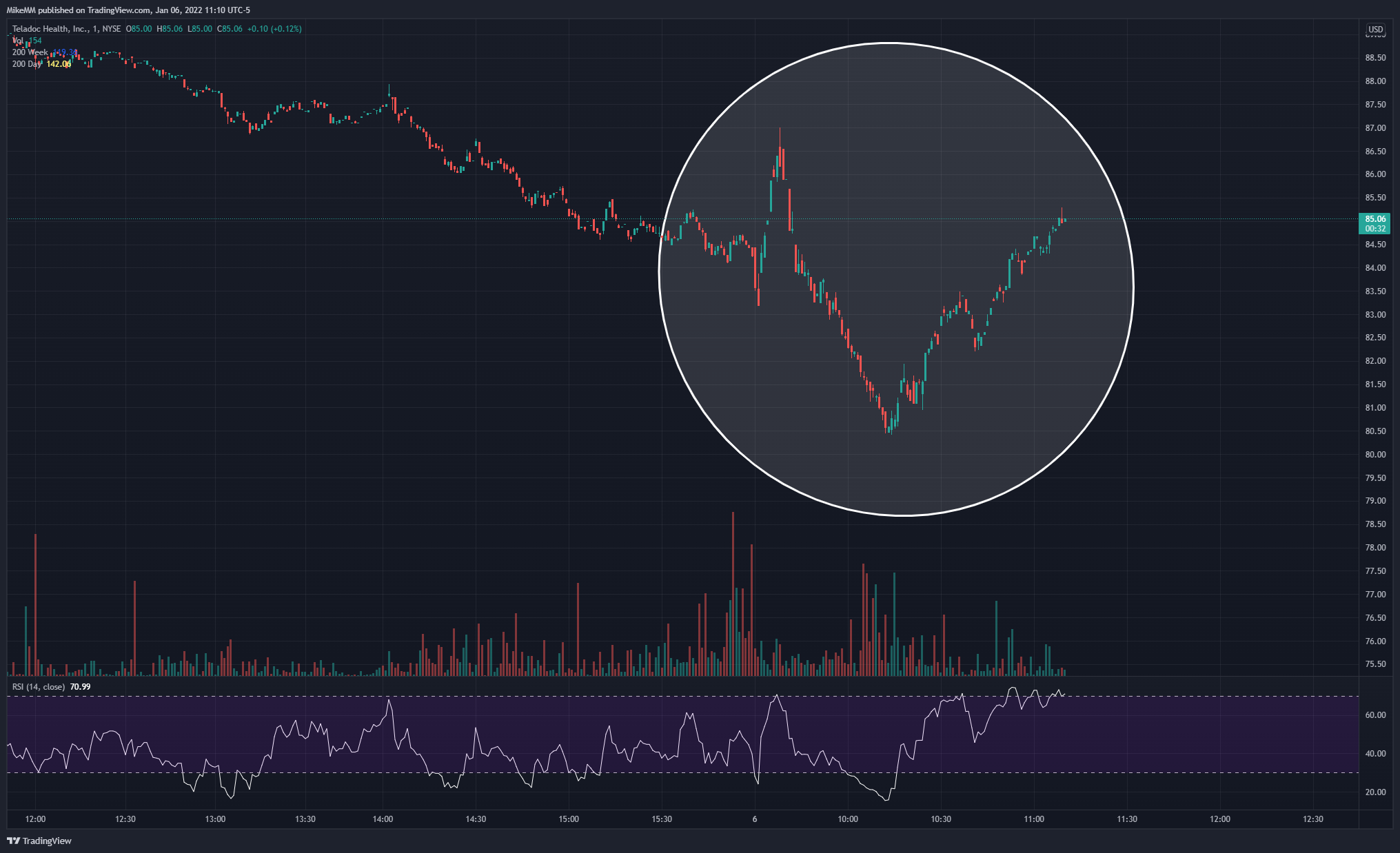
Task: Click the RSI (14, close) indicator label
Action: click(51, 687)
